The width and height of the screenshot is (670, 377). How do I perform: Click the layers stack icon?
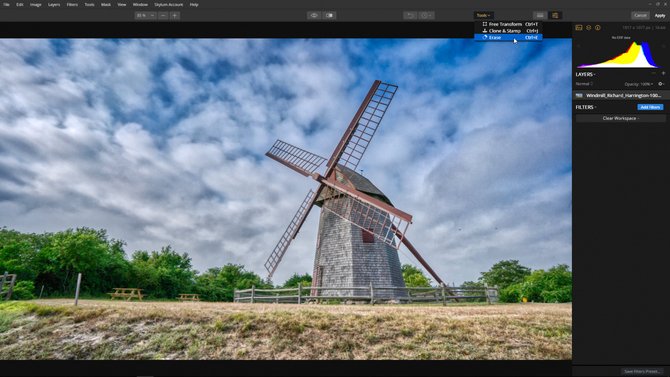click(x=588, y=28)
